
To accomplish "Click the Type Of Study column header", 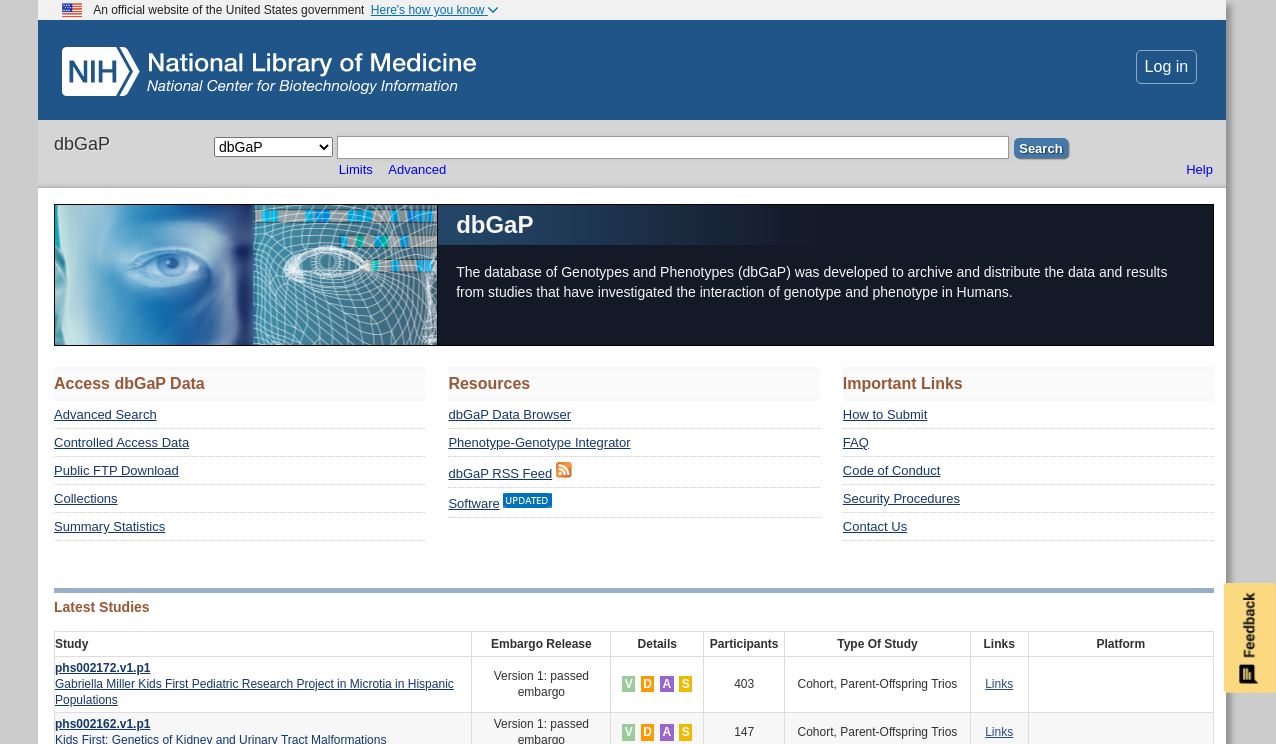I will pos(877,644).
